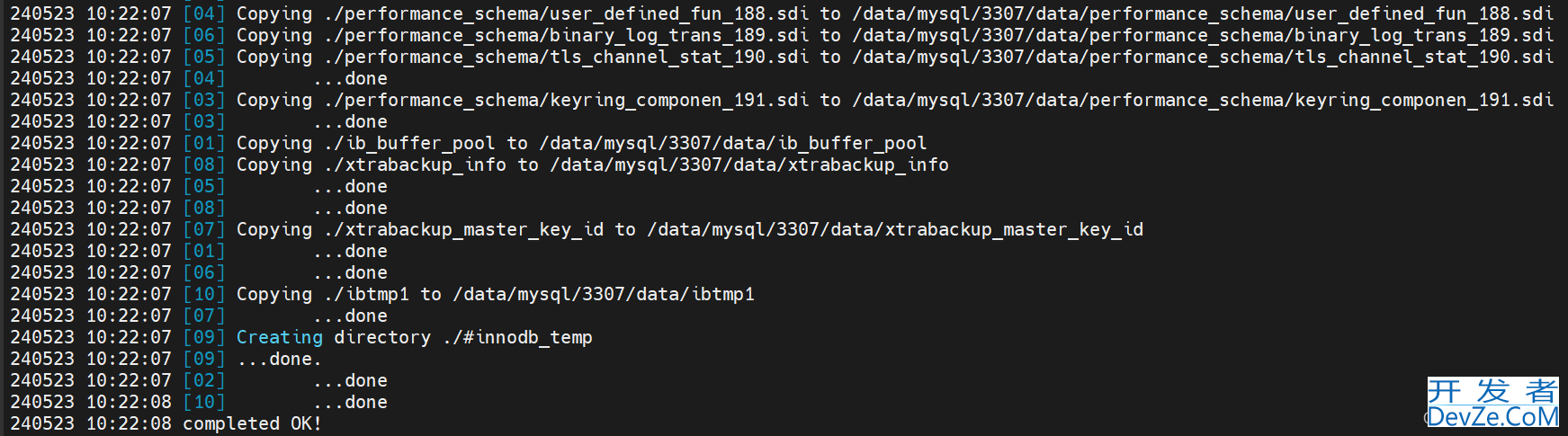Click the [08] tag on xtrabackup_info copying line
The width and height of the screenshot is (1568, 436).
[x=204, y=165]
